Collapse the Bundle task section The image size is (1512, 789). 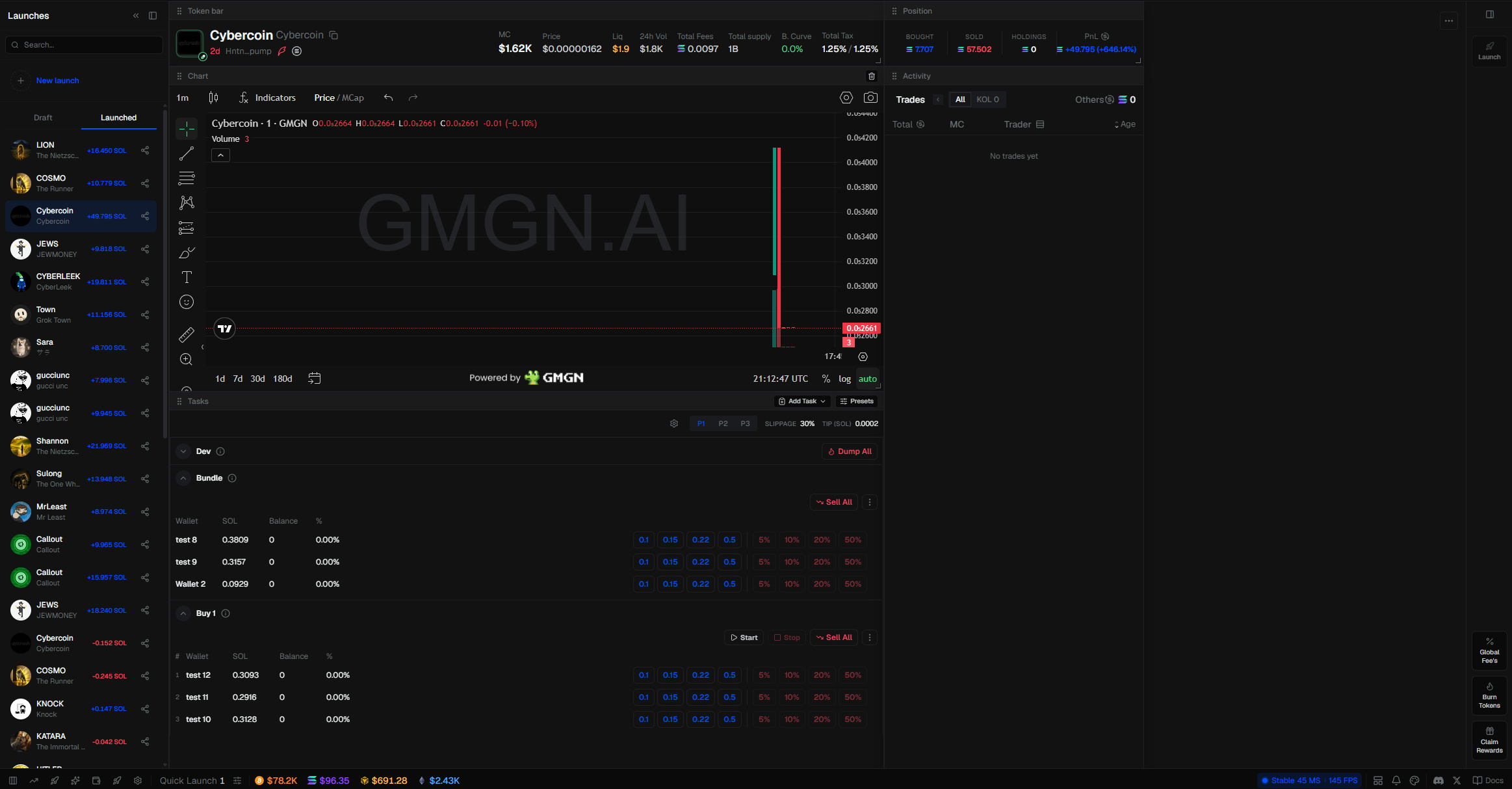click(x=183, y=478)
